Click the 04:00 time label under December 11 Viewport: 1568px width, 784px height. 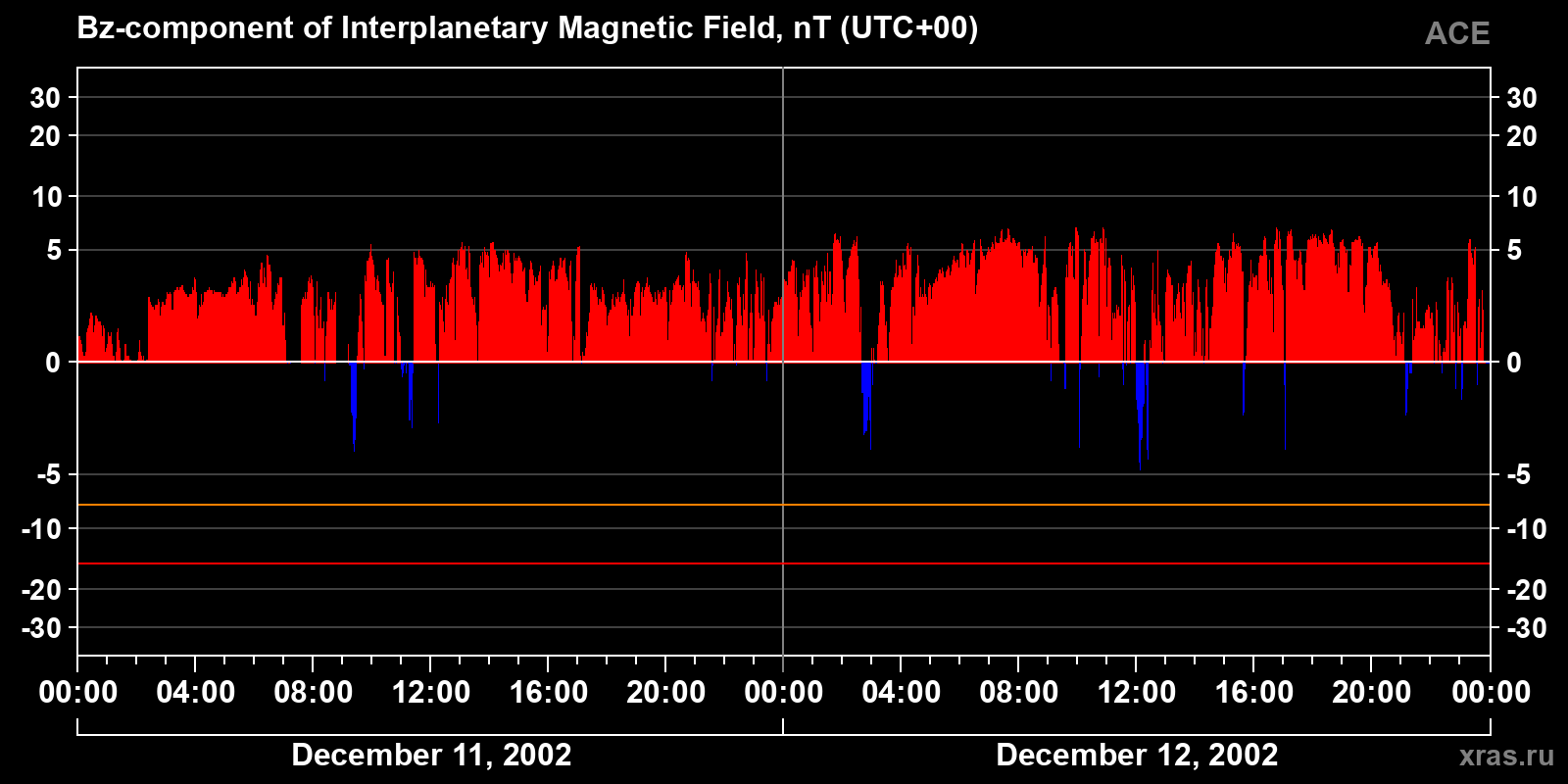[196, 692]
